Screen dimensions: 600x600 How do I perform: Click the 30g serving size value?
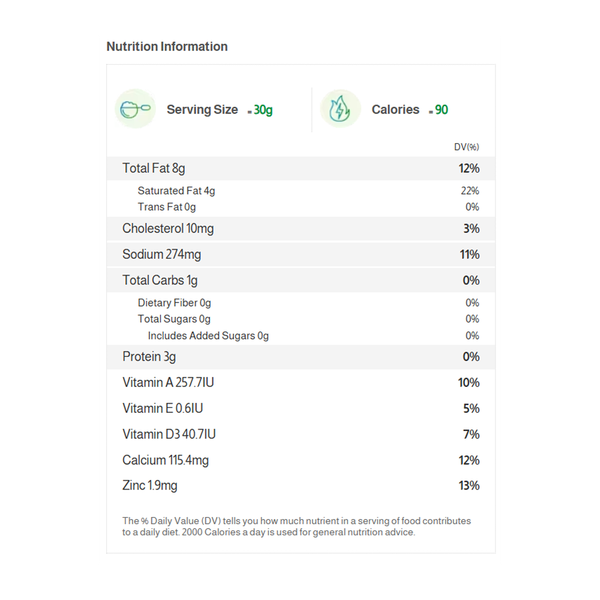263,110
